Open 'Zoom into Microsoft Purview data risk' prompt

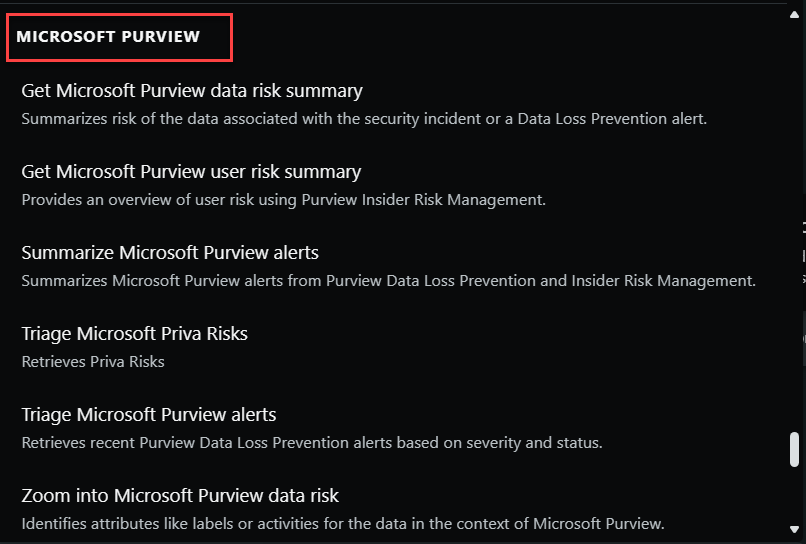click(x=180, y=496)
